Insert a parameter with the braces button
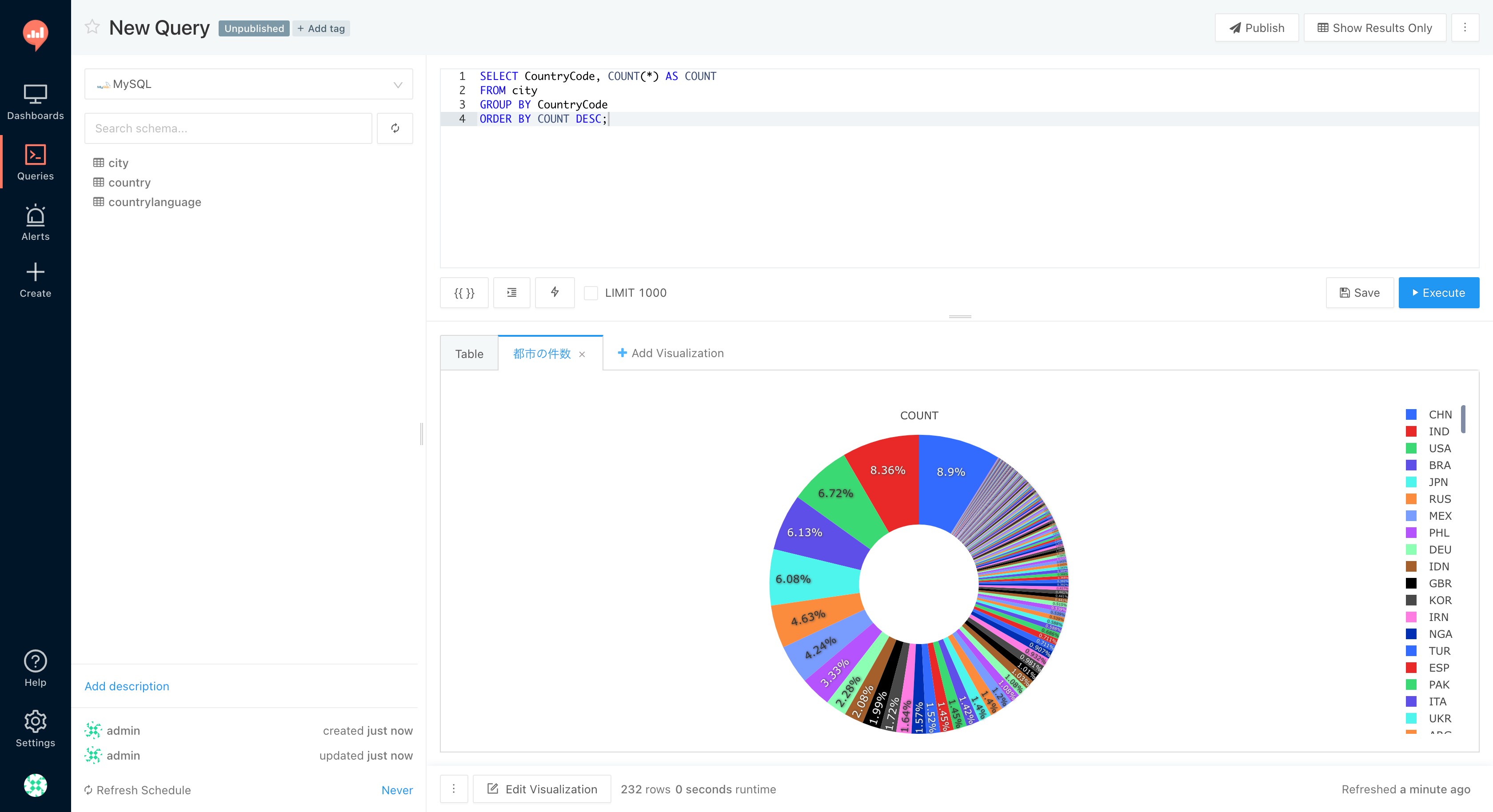 (463, 293)
